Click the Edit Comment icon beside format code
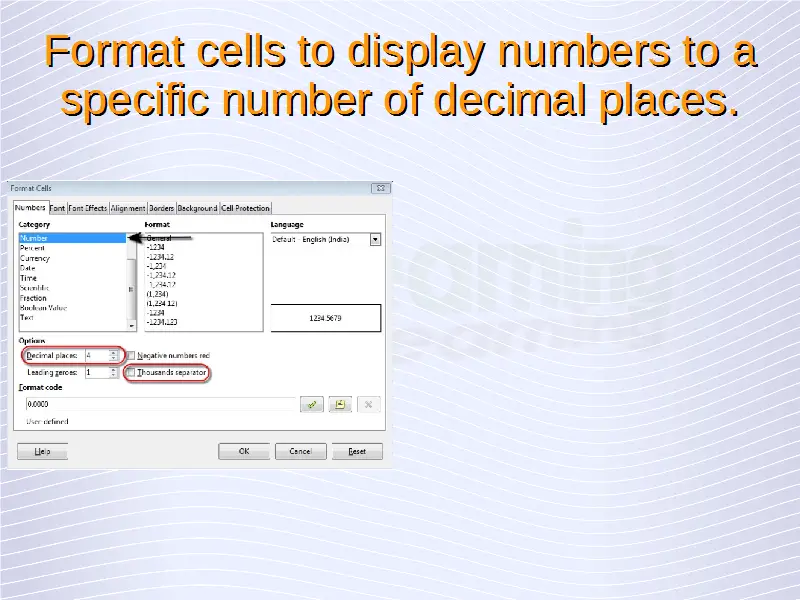Image resolution: width=800 pixels, height=600 pixels. click(x=340, y=404)
